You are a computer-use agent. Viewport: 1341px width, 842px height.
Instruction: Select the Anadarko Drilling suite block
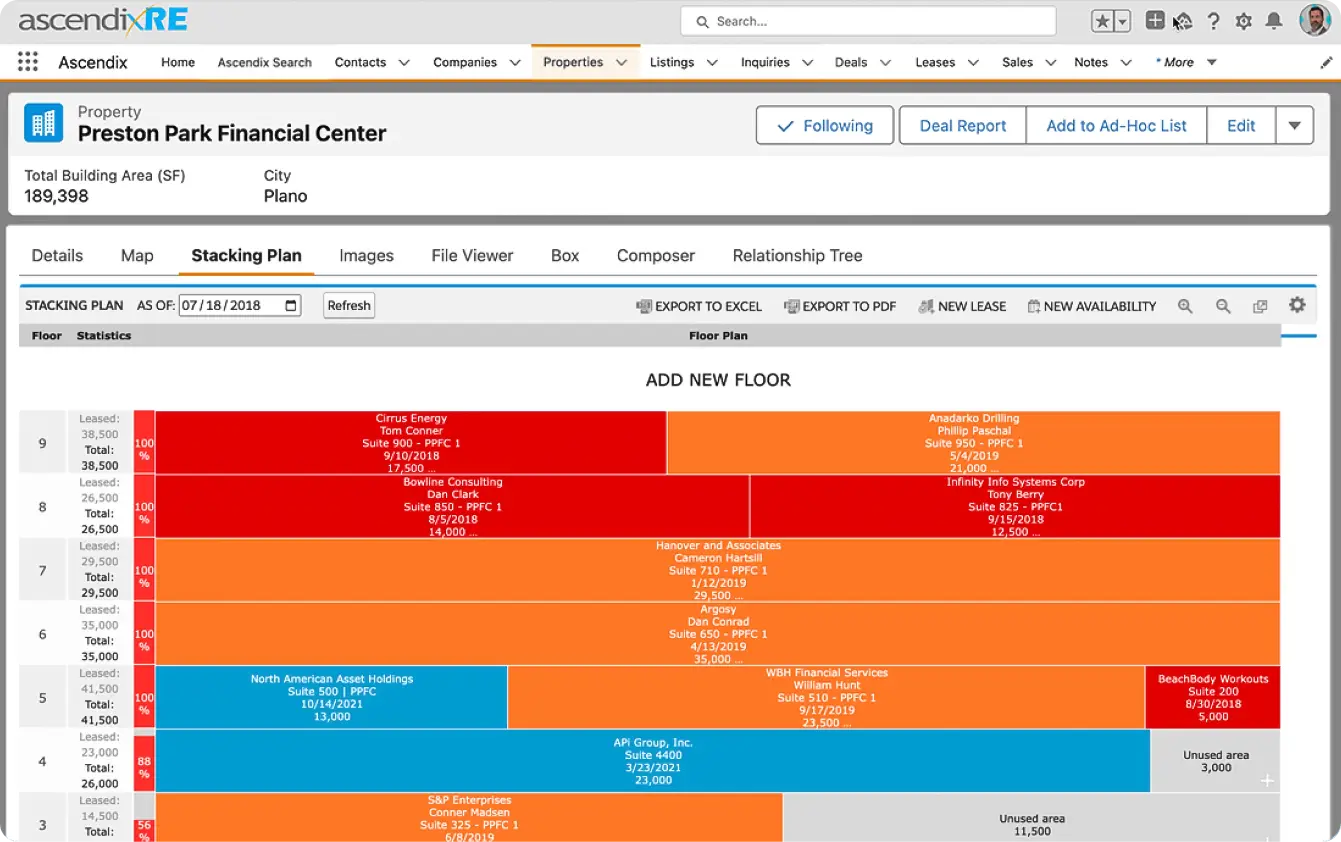(973, 442)
